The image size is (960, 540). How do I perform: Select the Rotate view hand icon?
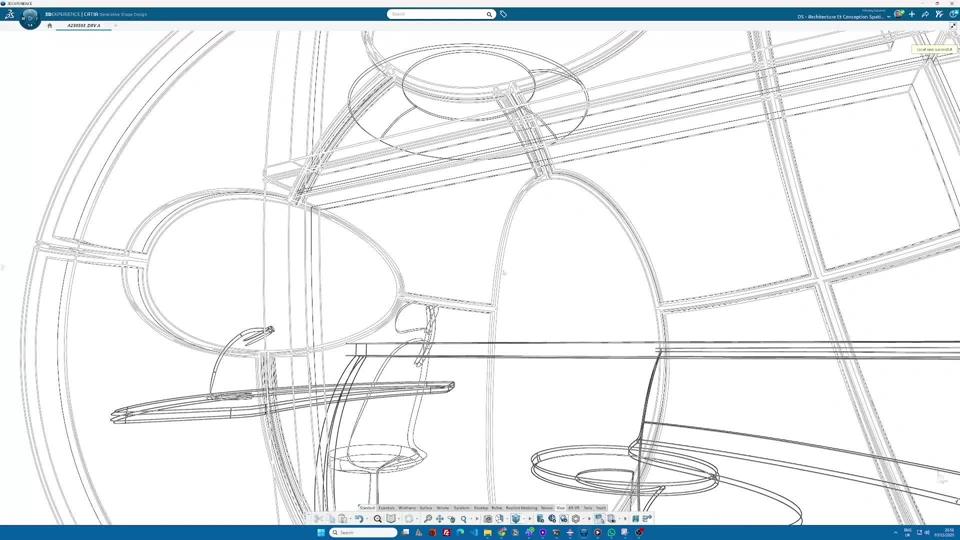(451, 519)
